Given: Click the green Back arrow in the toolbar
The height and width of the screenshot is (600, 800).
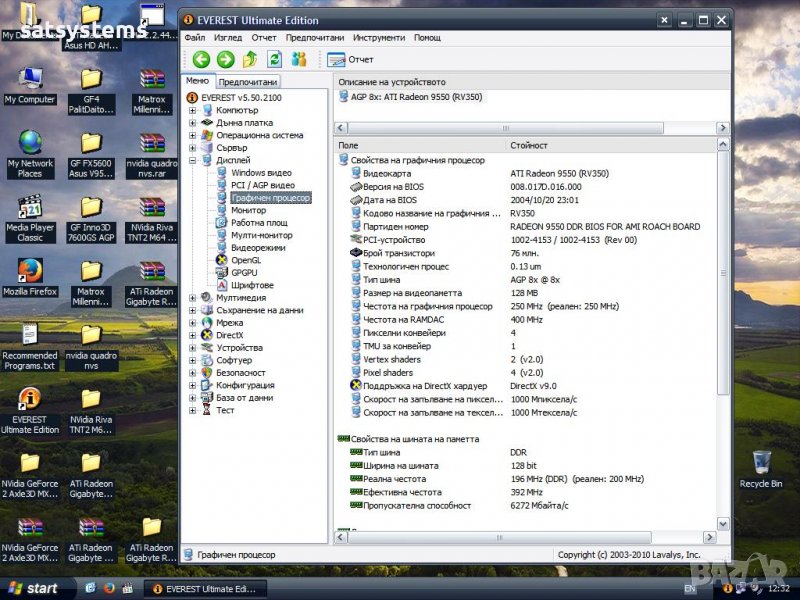Looking at the screenshot, I should (201, 60).
